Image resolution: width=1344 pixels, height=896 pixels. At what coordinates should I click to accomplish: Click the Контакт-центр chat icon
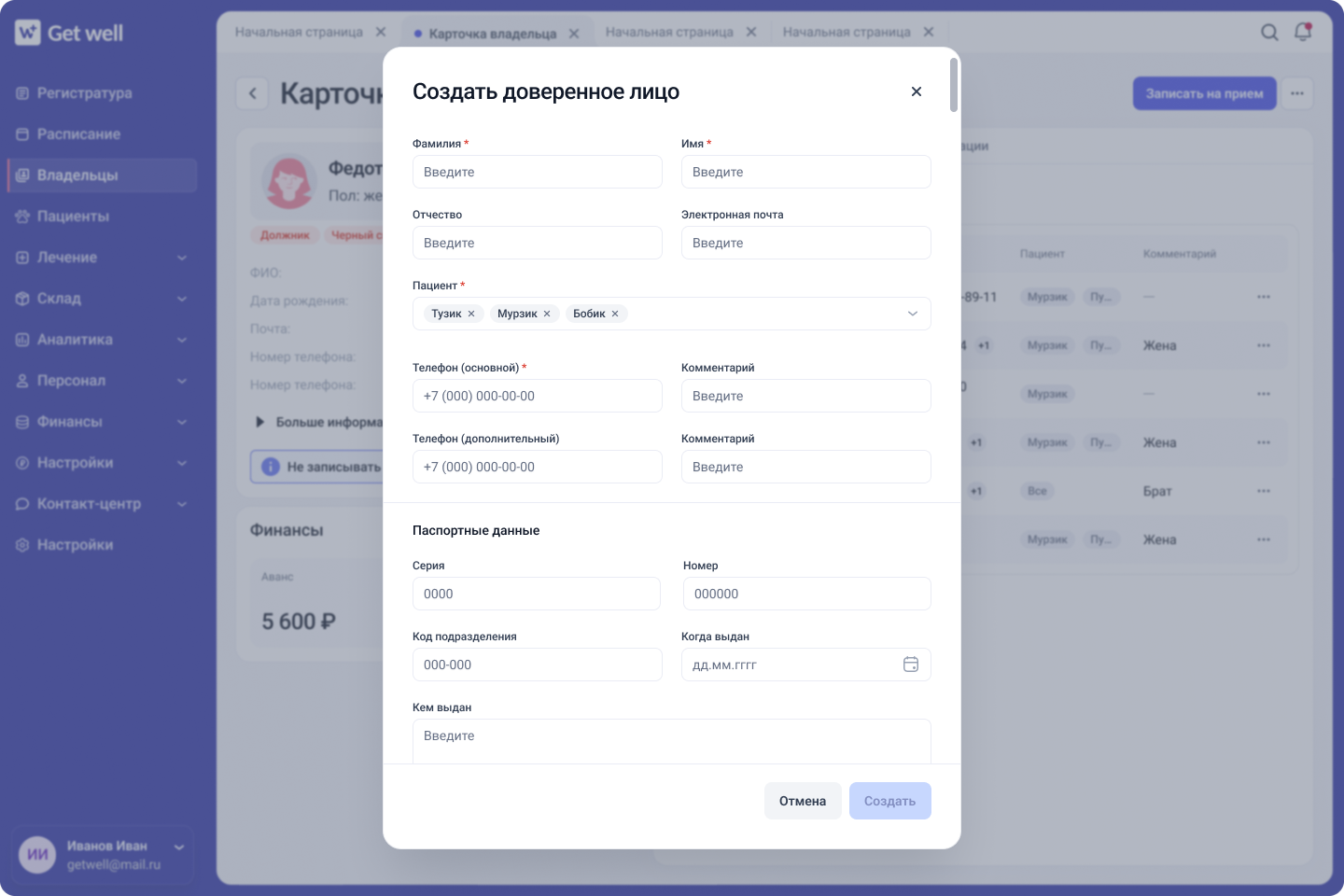pos(22,504)
